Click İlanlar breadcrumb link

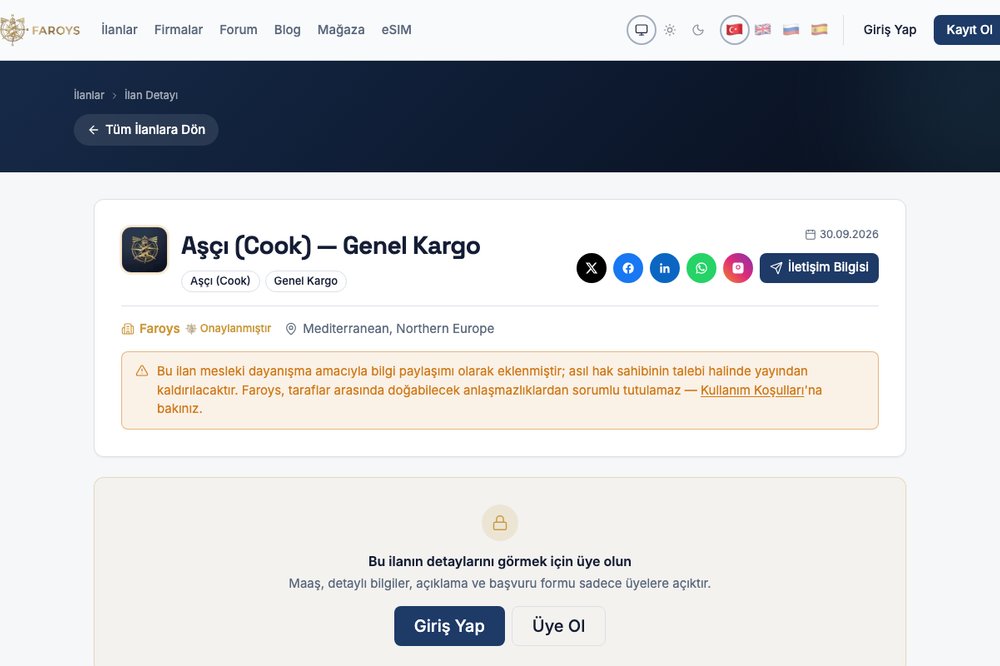pyautogui.click(x=89, y=95)
